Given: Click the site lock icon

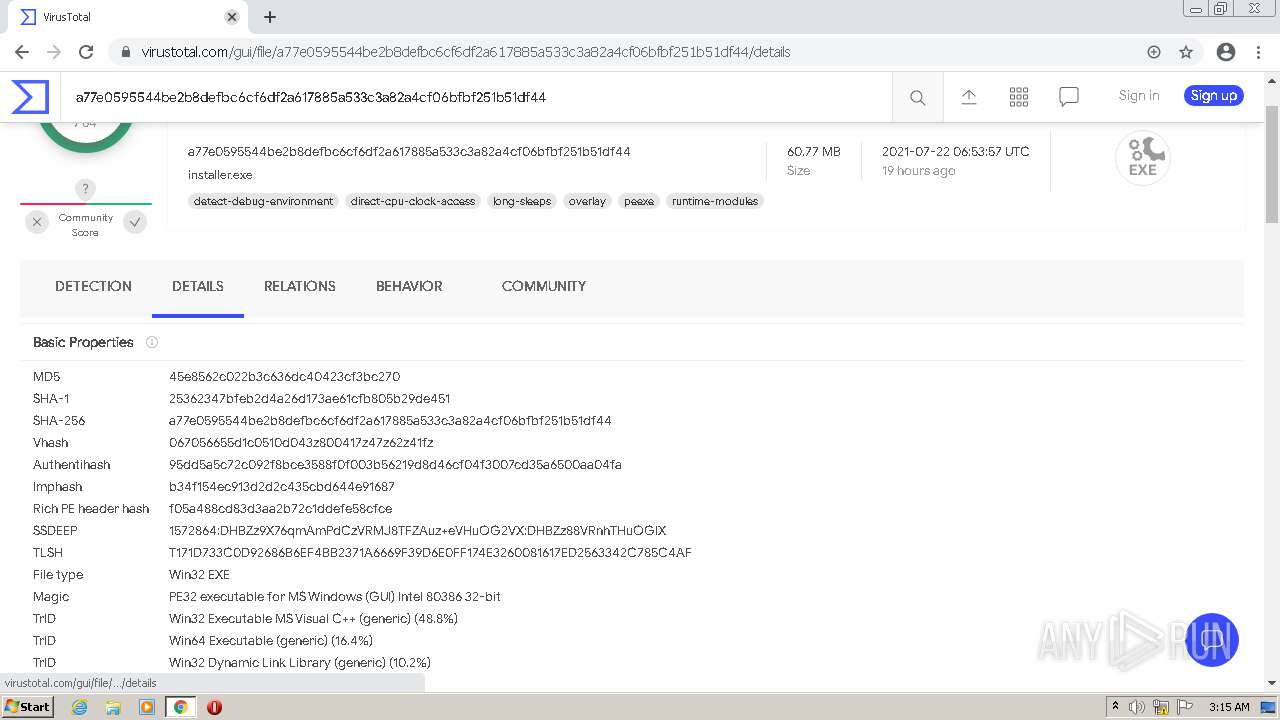Looking at the screenshot, I should pos(126,52).
